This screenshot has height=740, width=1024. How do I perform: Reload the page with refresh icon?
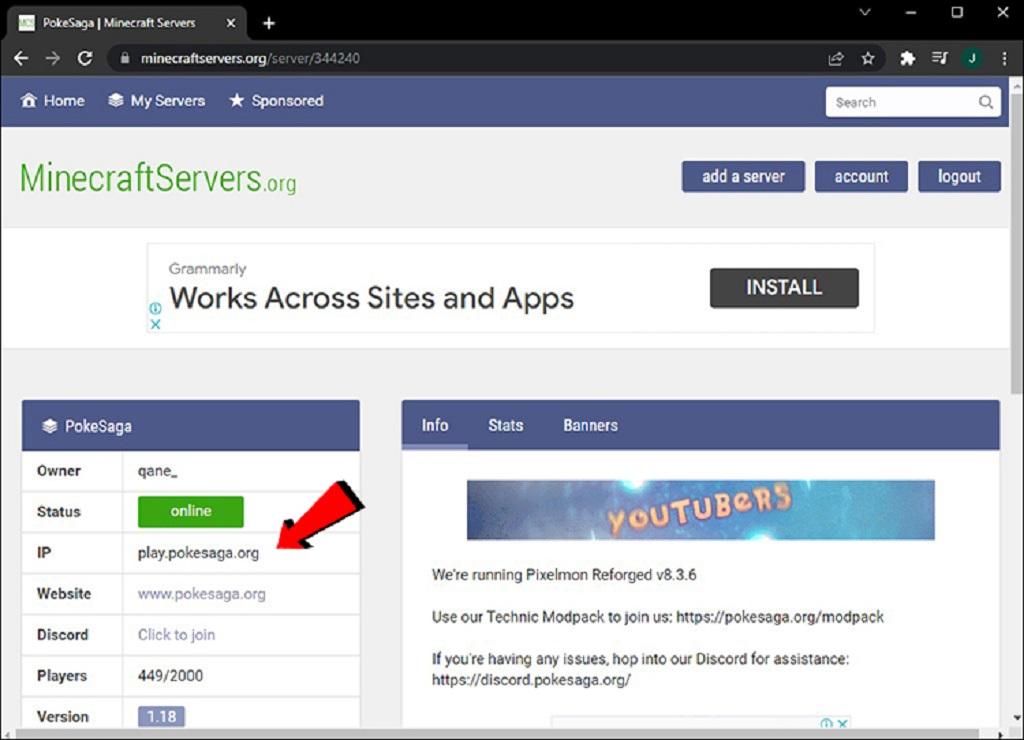[85, 58]
